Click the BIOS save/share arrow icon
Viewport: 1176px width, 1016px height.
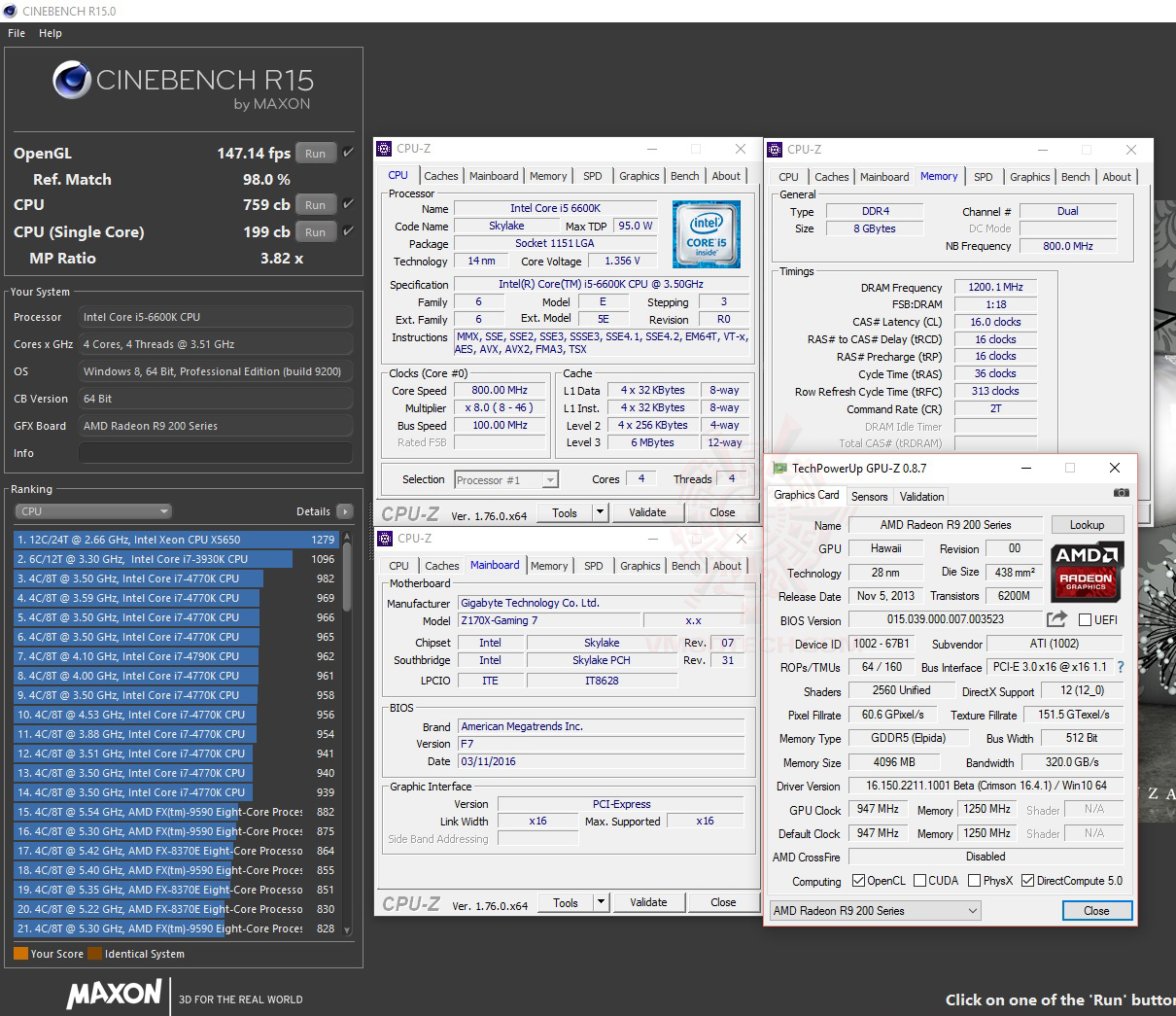pyautogui.click(x=1056, y=619)
